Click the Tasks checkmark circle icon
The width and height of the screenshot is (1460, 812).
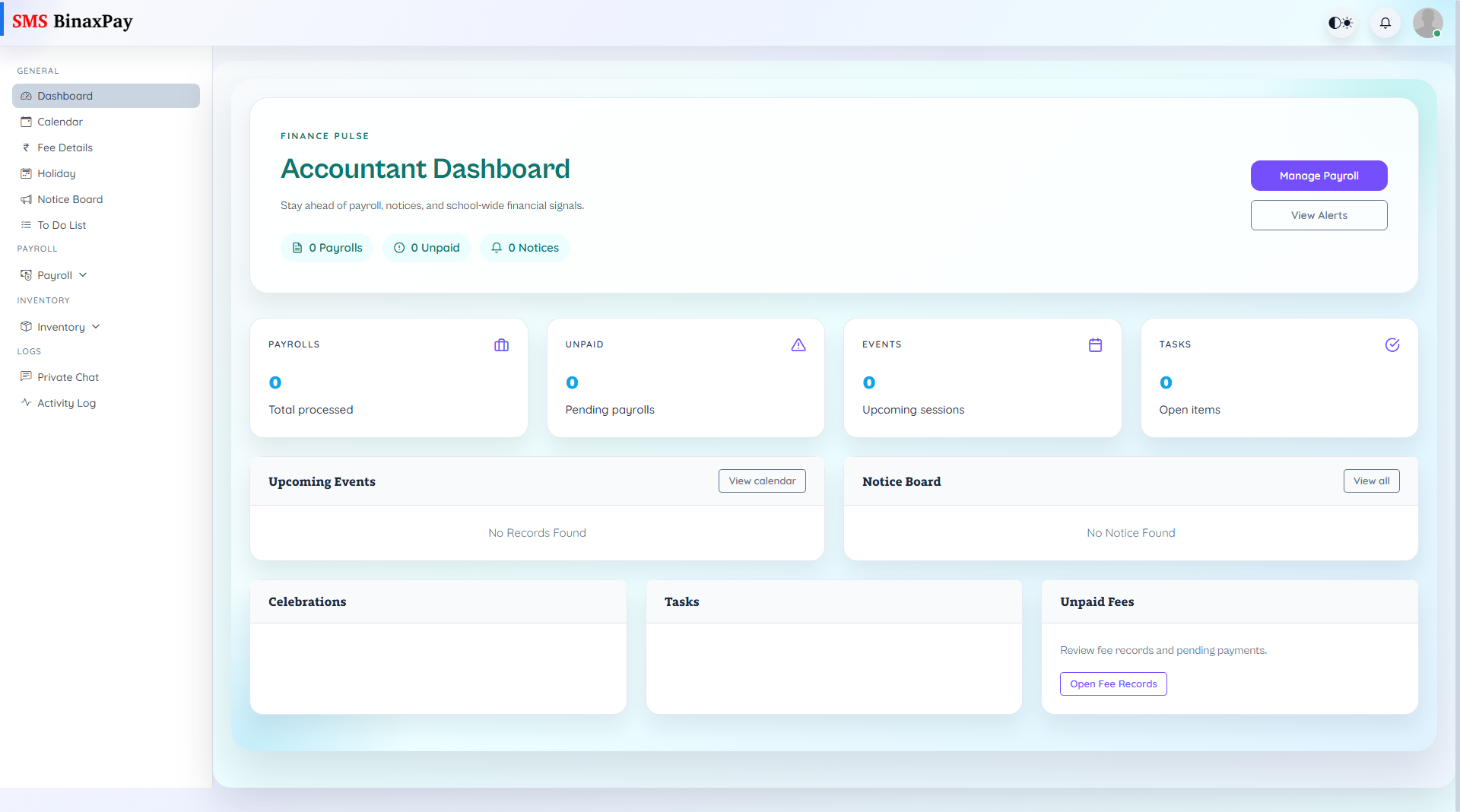[x=1392, y=344]
